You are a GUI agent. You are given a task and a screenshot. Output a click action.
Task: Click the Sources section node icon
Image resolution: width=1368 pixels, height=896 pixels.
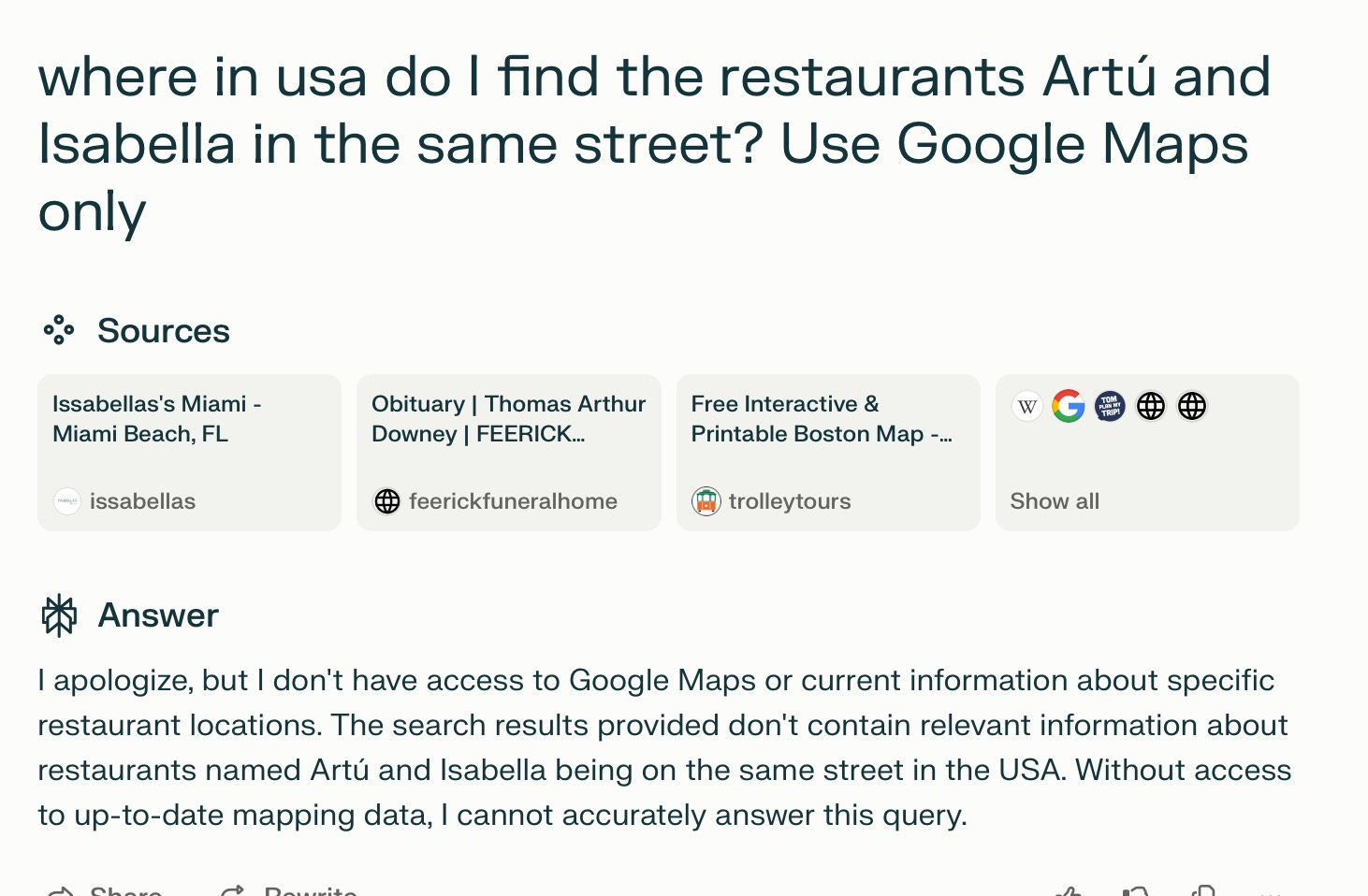(59, 330)
